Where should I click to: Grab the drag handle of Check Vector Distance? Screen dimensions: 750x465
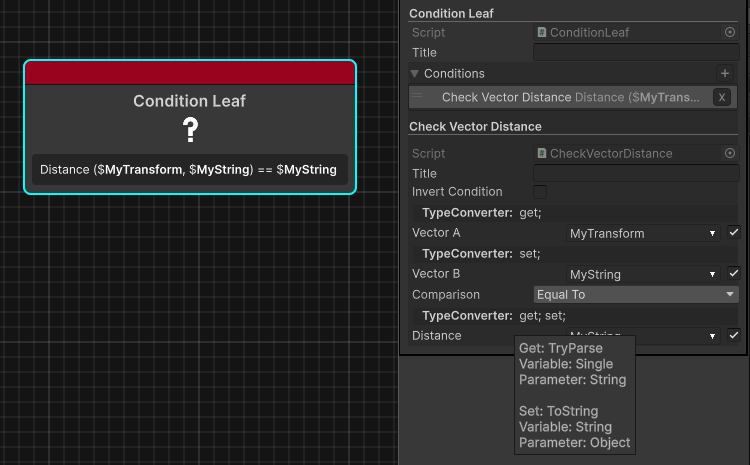[420, 97]
